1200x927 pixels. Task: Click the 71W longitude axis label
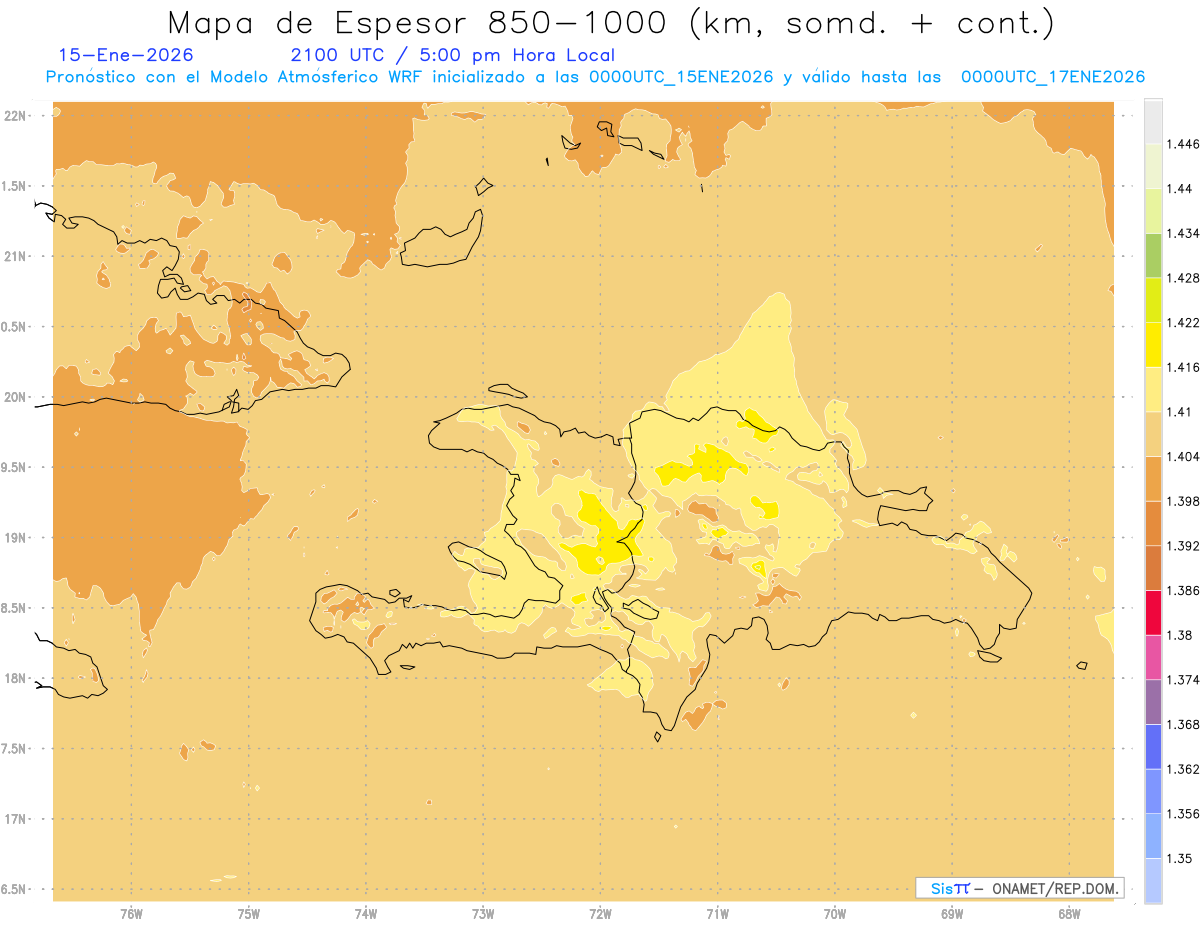coord(717,914)
